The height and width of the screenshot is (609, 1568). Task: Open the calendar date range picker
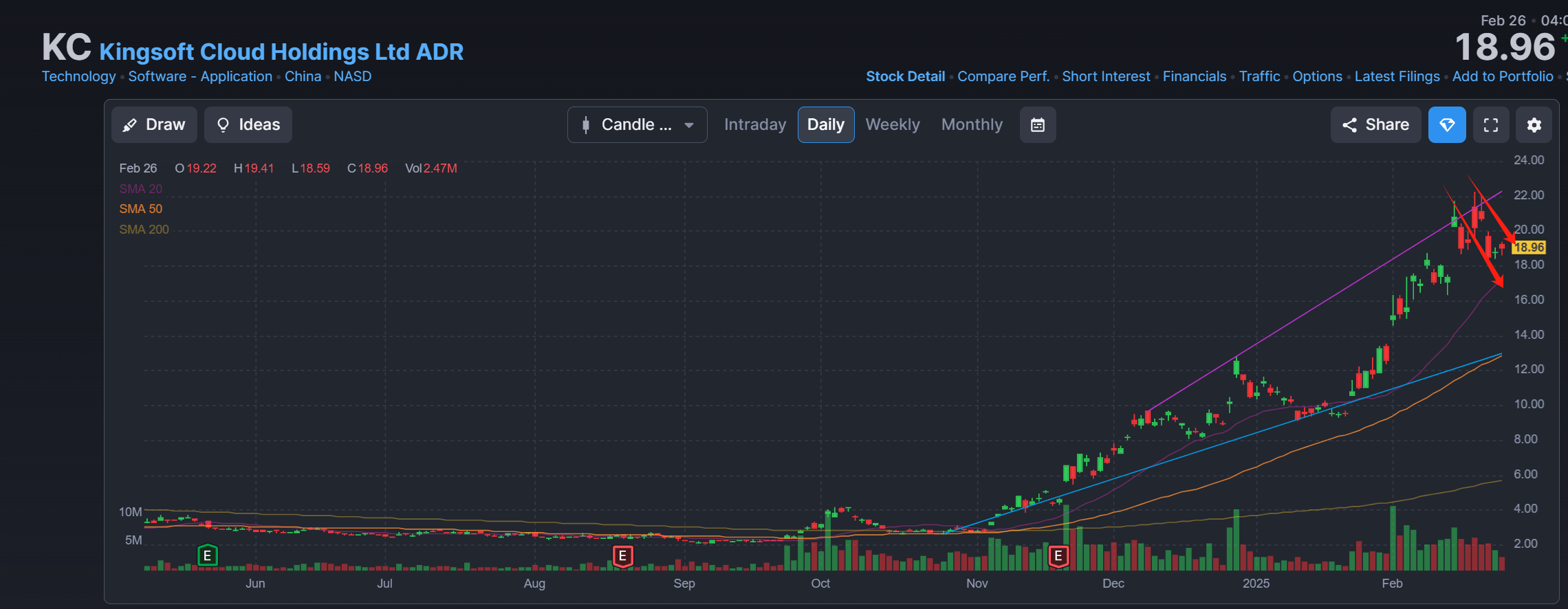pos(1038,124)
